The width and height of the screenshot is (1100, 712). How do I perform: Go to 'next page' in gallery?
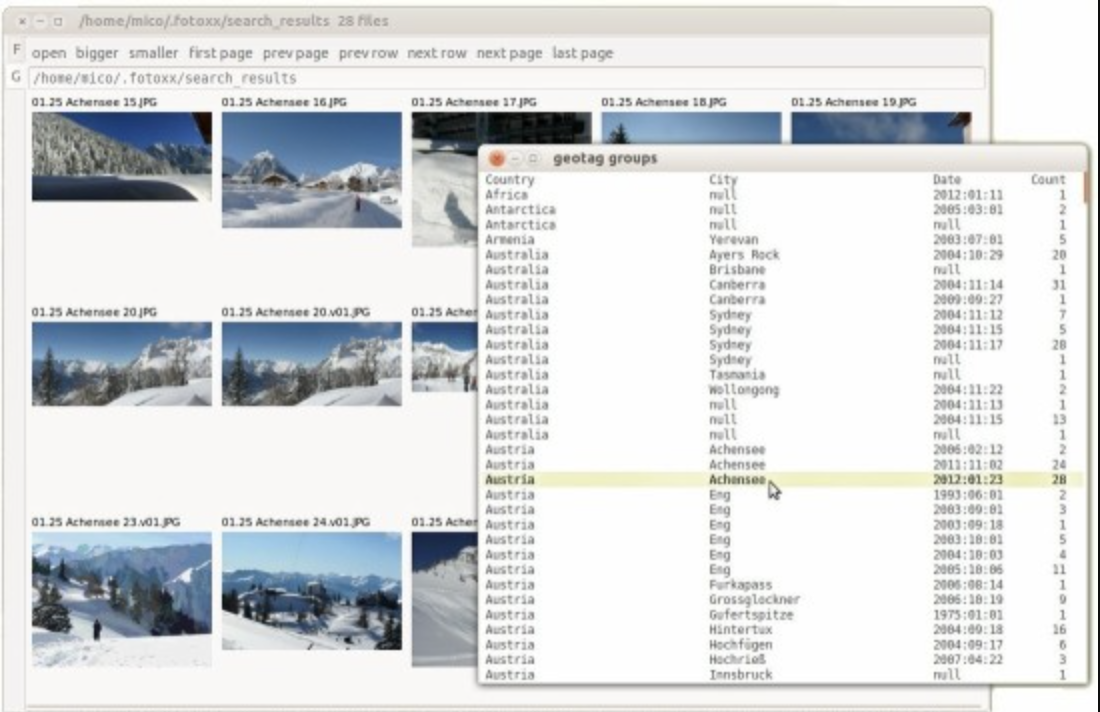point(508,53)
